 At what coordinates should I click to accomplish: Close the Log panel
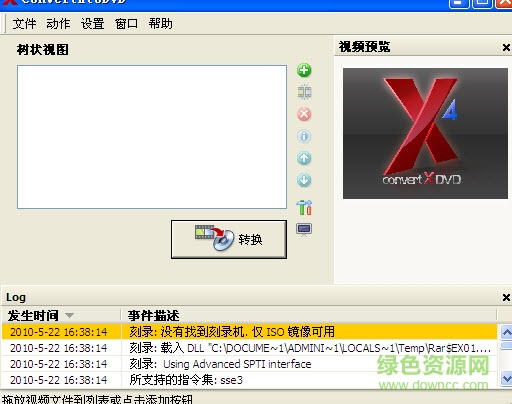point(506,297)
